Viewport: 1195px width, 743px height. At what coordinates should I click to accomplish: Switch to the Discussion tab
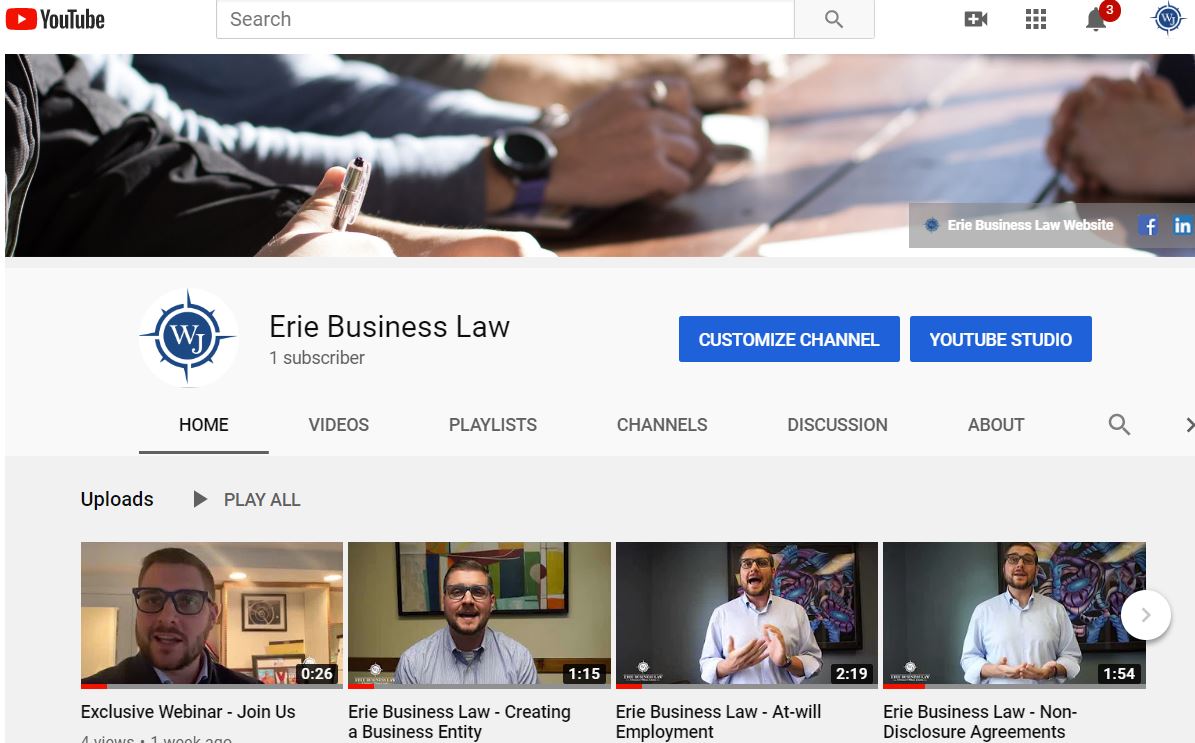(837, 424)
